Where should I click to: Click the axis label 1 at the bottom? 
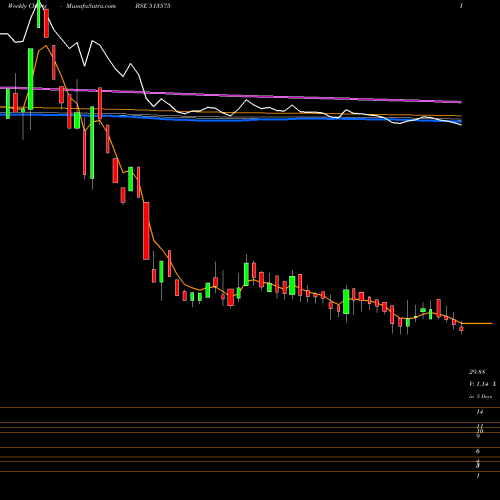478,476
